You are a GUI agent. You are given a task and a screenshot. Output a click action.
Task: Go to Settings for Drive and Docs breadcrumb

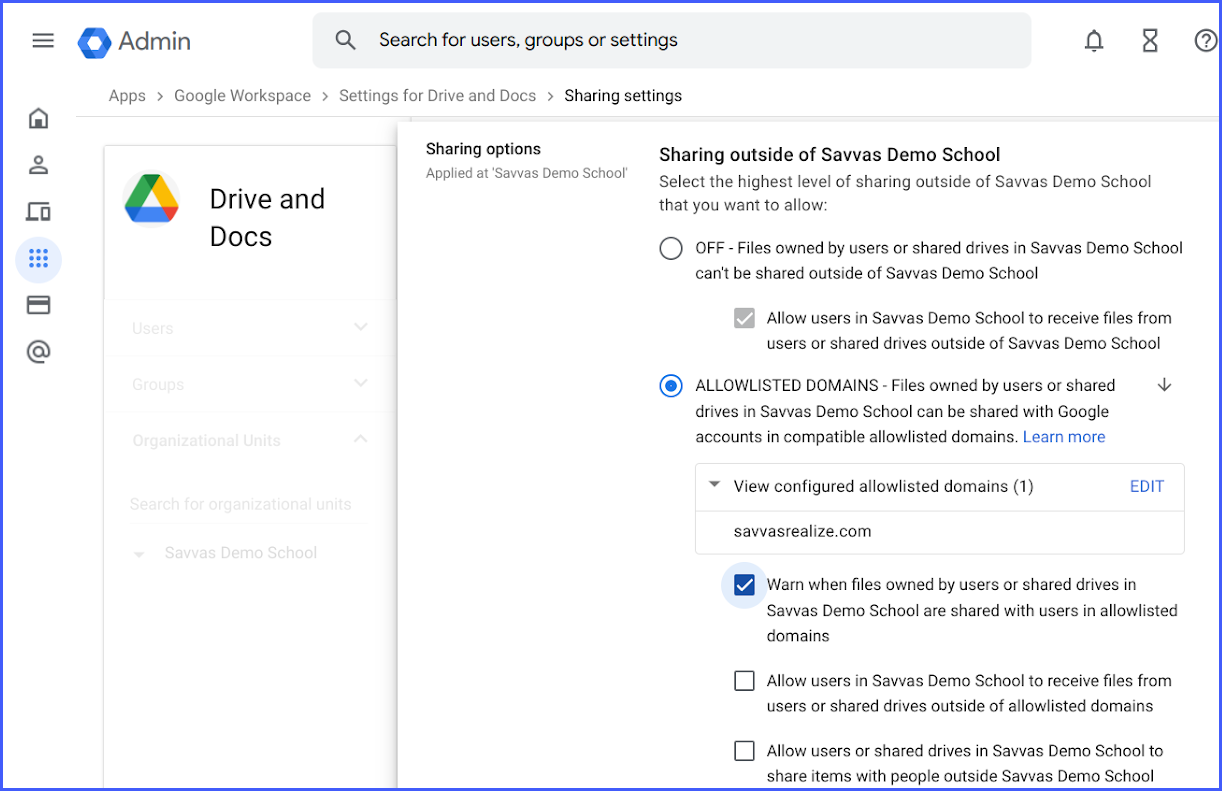click(x=437, y=96)
